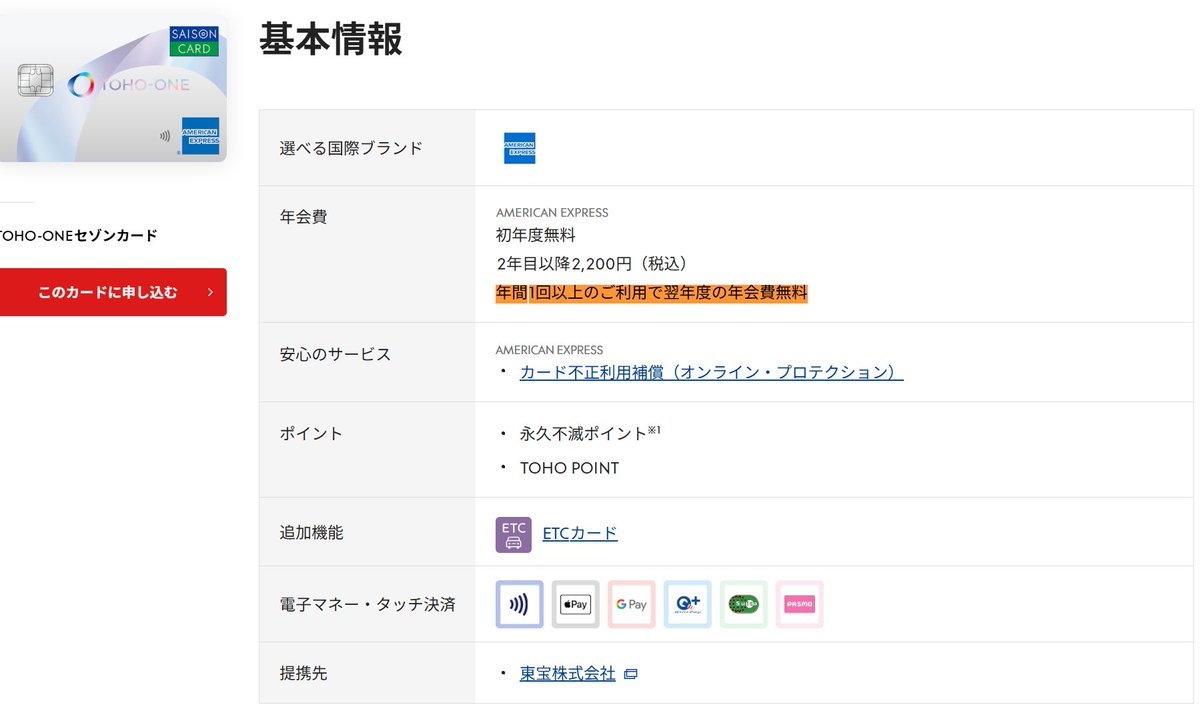Screen dimensions: 1200x715
Task: Click the arrow on the apply button
Action: click(x=210, y=292)
